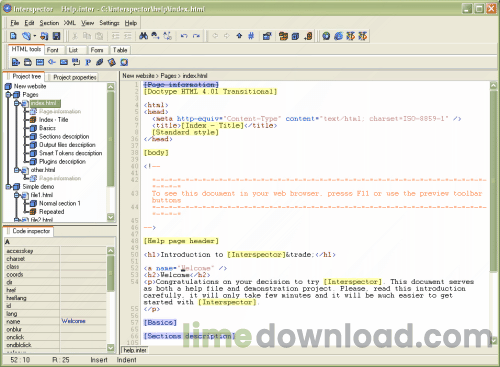Image resolution: width=500 pixels, height=367 pixels.
Task: Click the binoculars Find icon
Action: 144,36
